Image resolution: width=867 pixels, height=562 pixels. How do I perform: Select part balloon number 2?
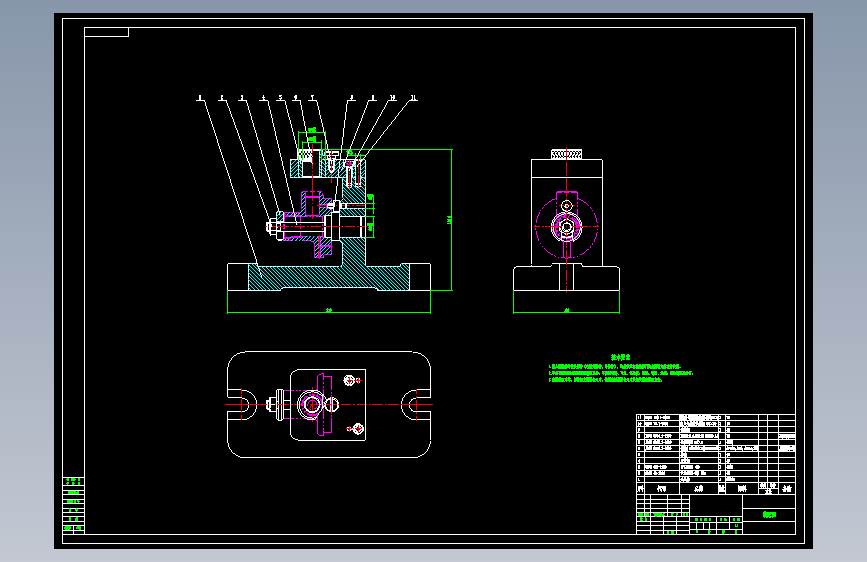point(222,98)
